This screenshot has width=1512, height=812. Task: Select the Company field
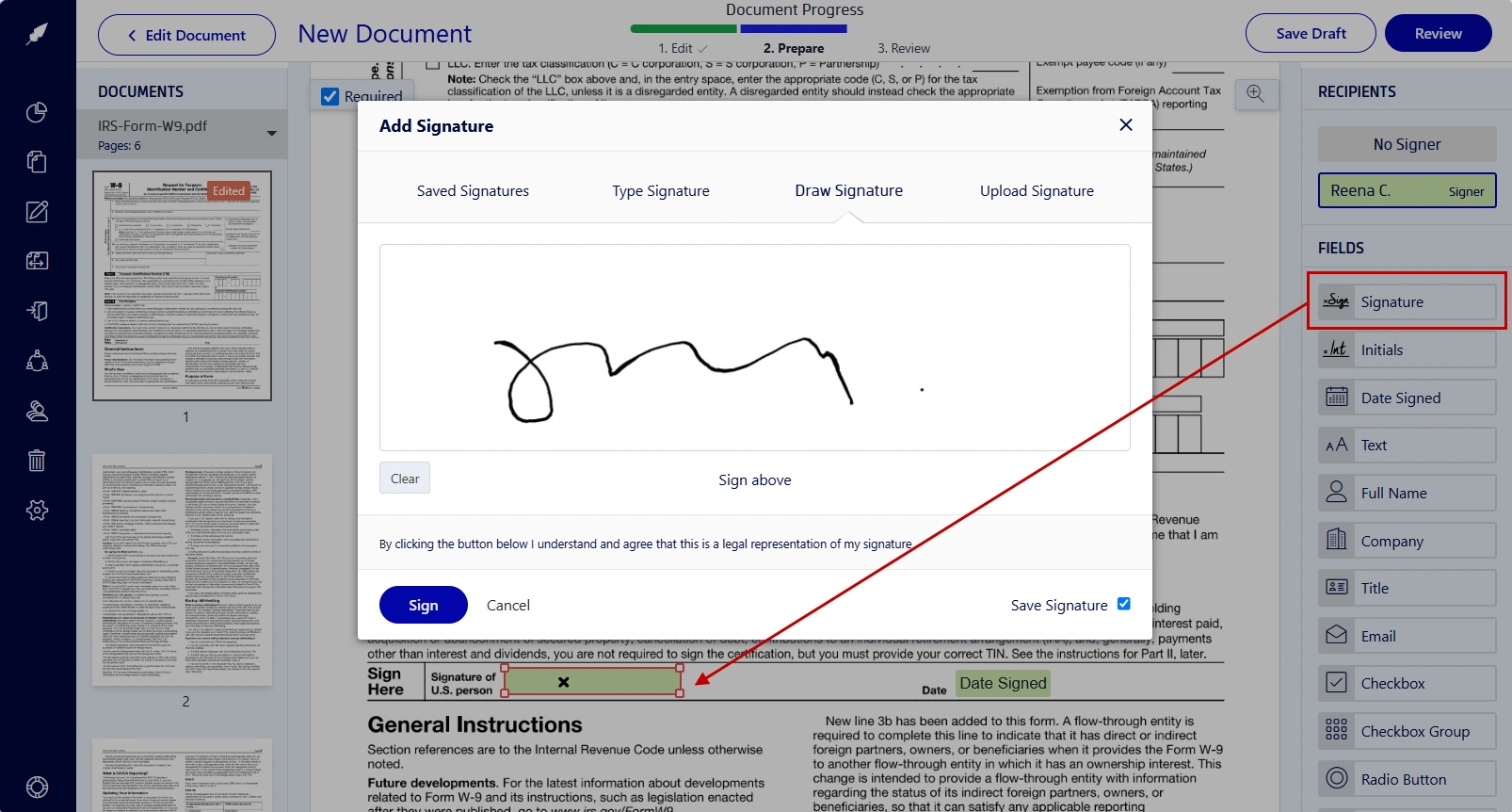1407,541
